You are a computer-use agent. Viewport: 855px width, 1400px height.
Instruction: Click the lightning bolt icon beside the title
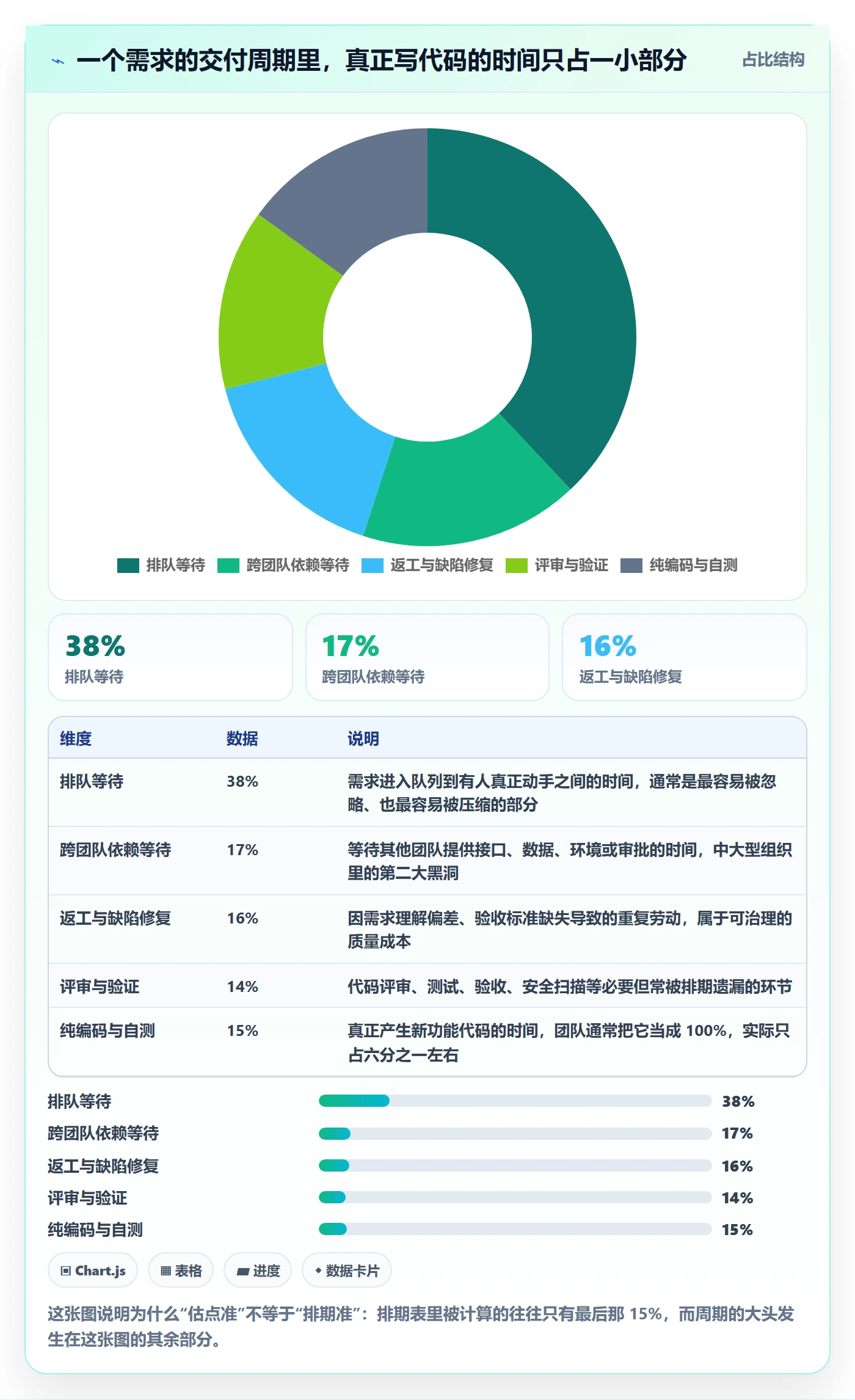coord(58,61)
